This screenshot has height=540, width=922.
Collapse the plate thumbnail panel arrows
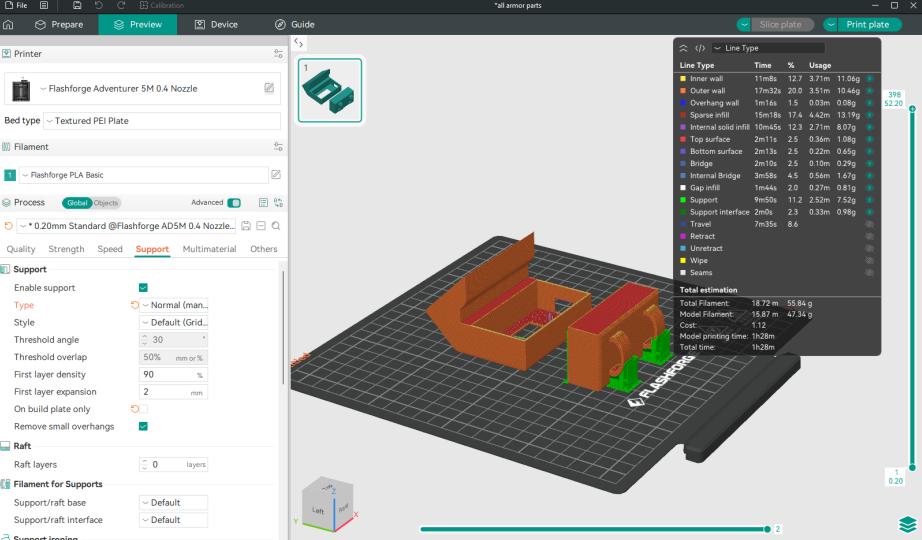coord(299,43)
